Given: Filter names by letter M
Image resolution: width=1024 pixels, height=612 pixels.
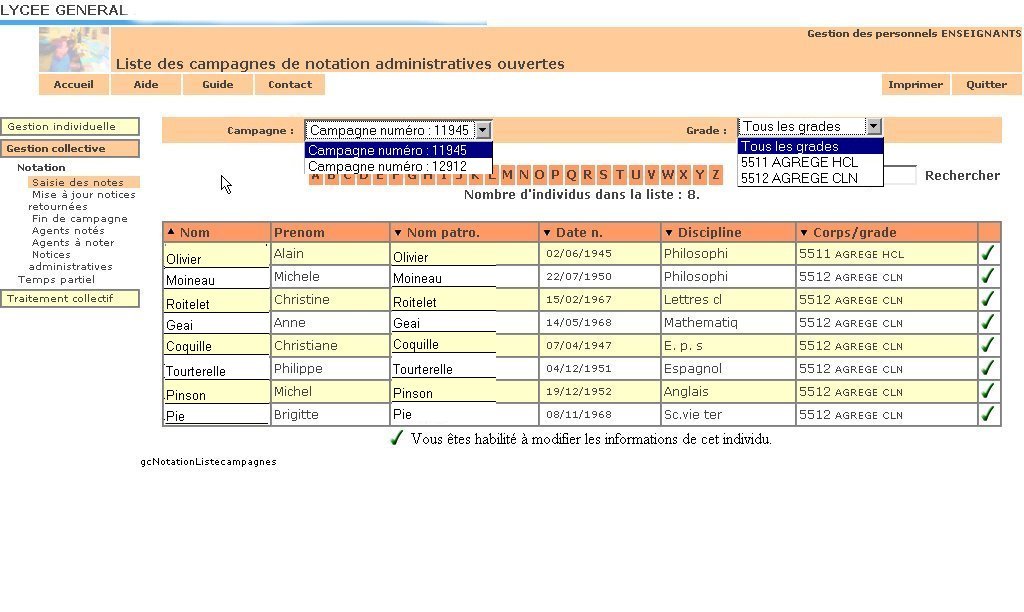Looking at the screenshot, I should pos(507,175).
